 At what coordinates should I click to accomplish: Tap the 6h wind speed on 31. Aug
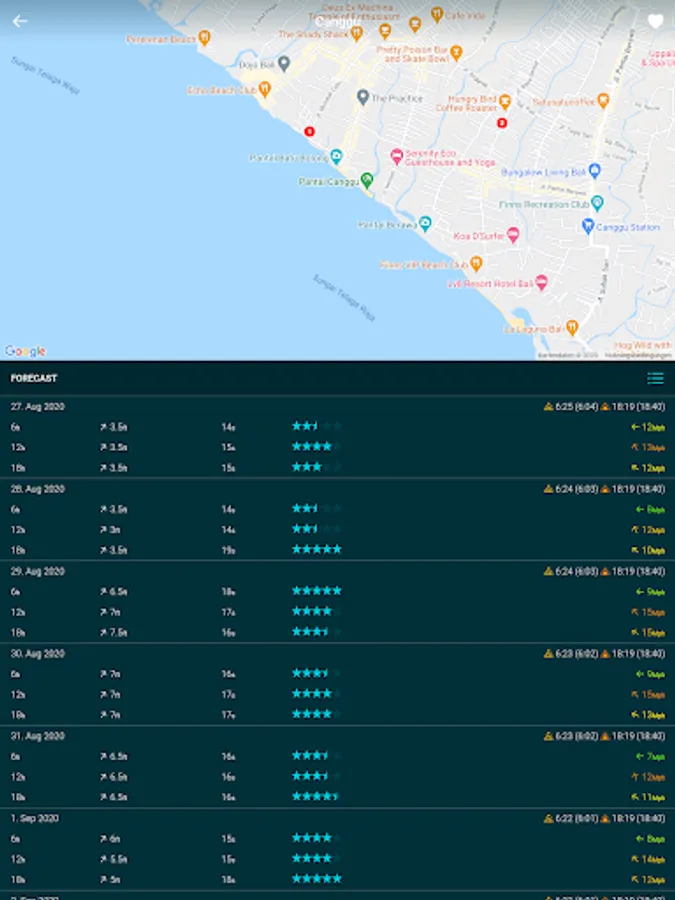click(650, 757)
